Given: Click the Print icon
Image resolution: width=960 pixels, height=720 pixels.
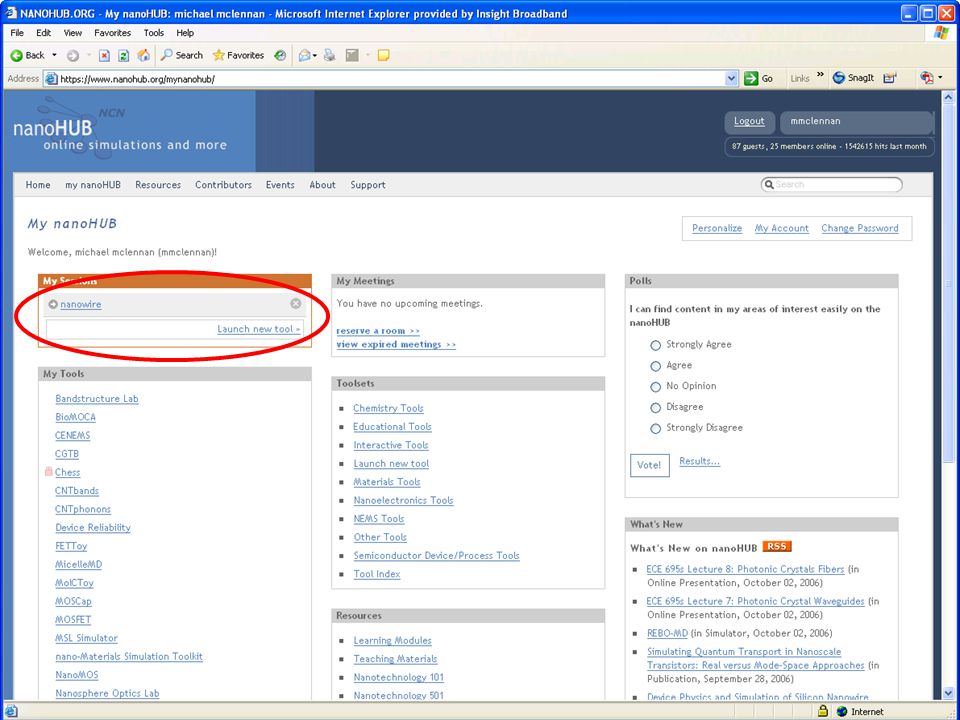Looking at the screenshot, I should coord(330,56).
